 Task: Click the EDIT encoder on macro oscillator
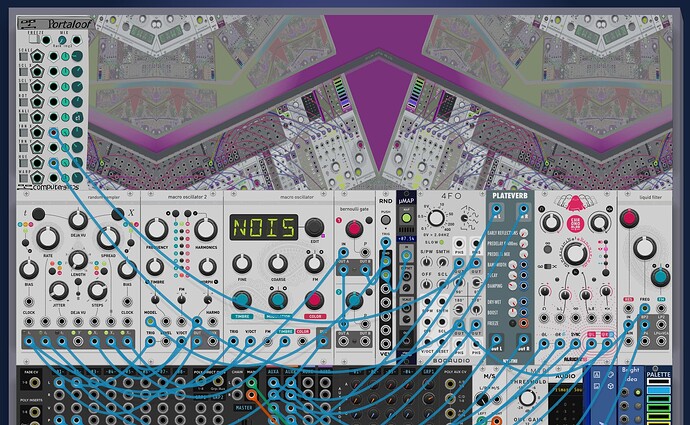click(314, 227)
